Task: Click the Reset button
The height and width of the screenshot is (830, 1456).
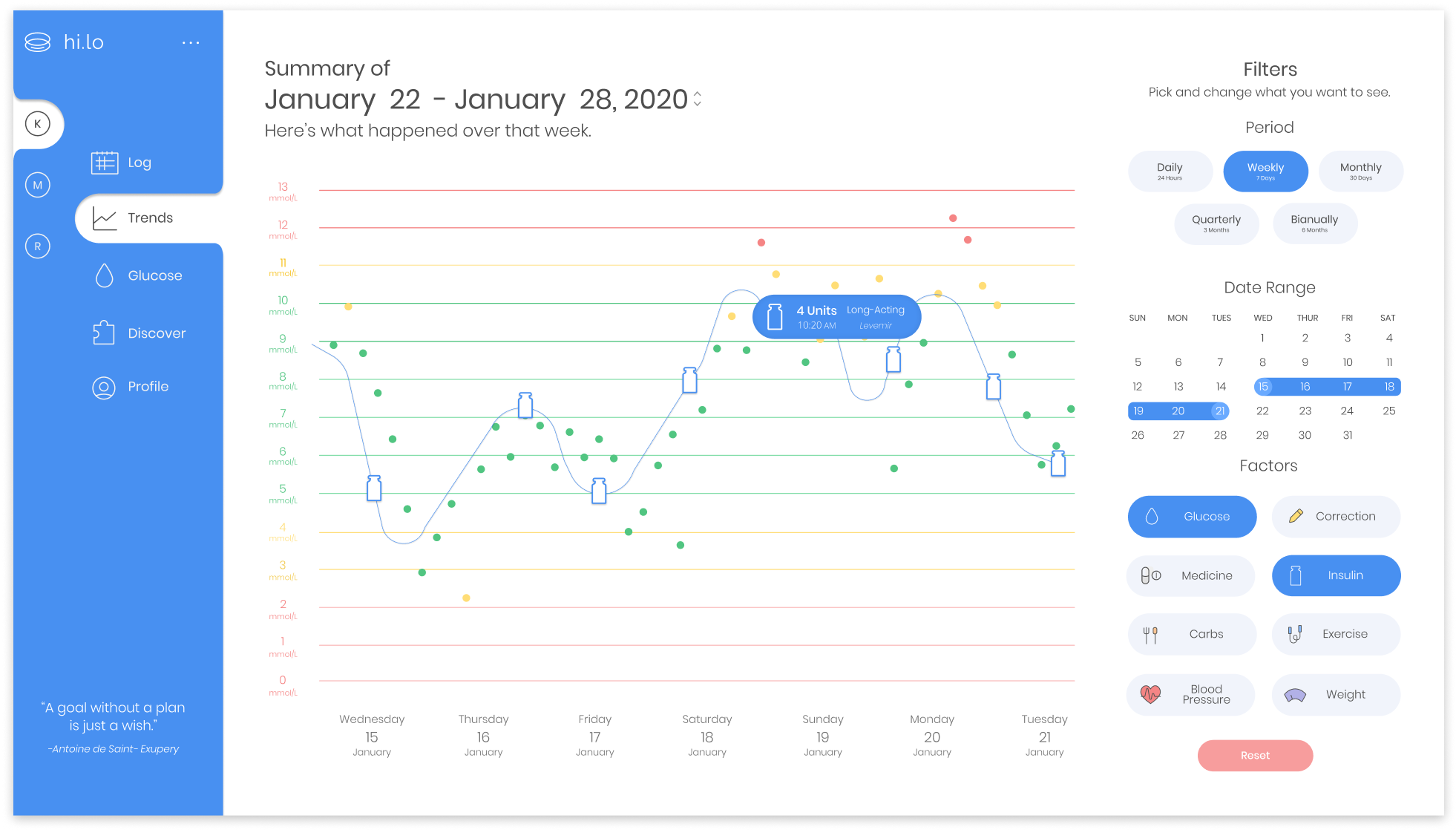Action: tap(1255, 755)
